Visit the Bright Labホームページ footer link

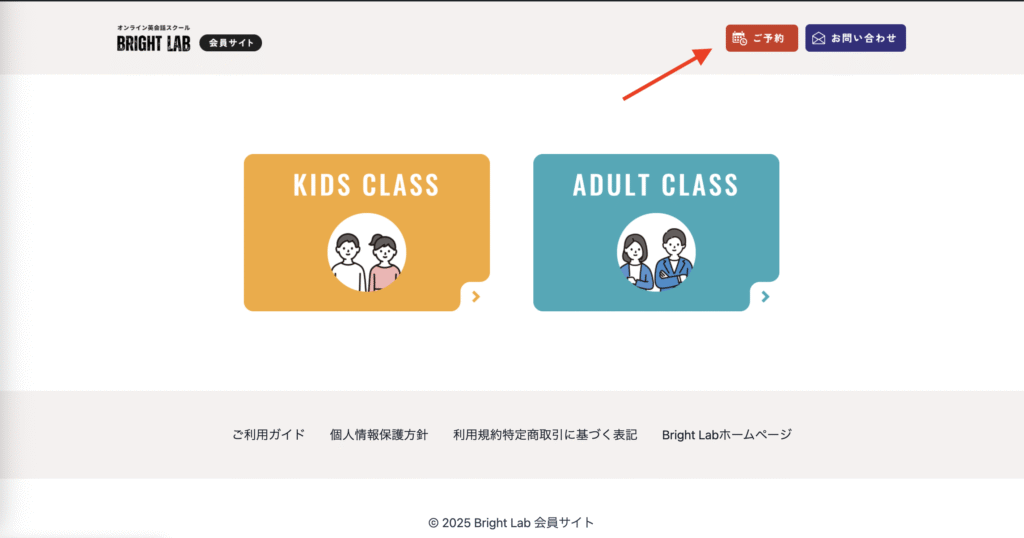click(x=727, y=435)
